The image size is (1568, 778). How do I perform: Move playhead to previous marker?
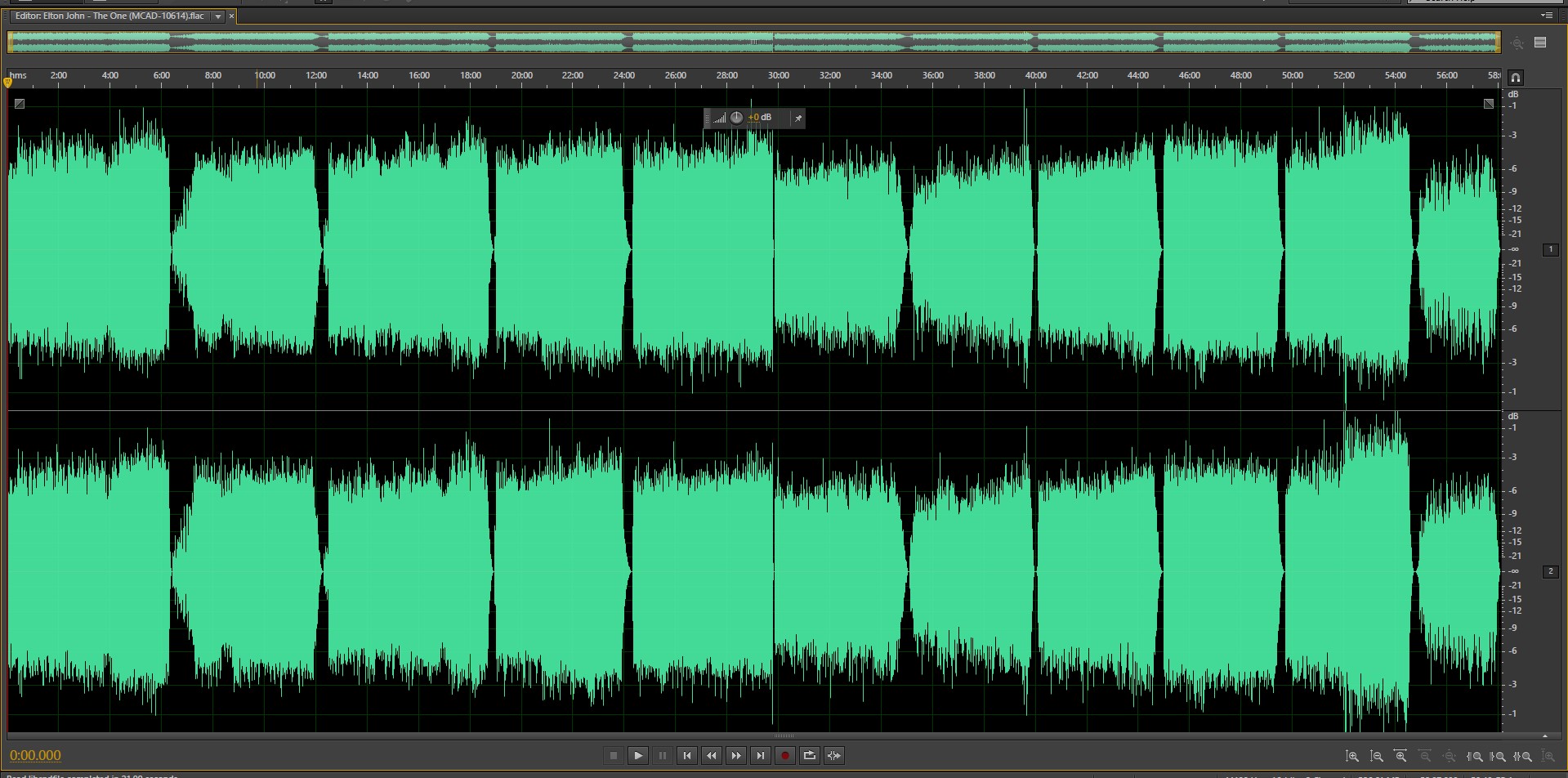(687, 756)
